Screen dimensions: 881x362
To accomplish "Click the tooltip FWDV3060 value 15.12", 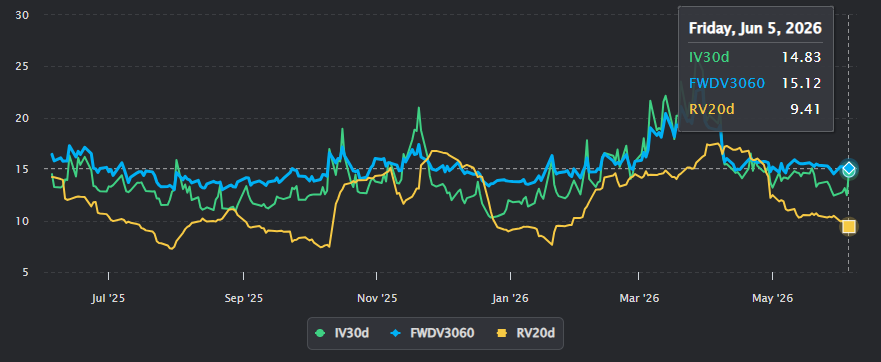I will (x=802, y=83).
